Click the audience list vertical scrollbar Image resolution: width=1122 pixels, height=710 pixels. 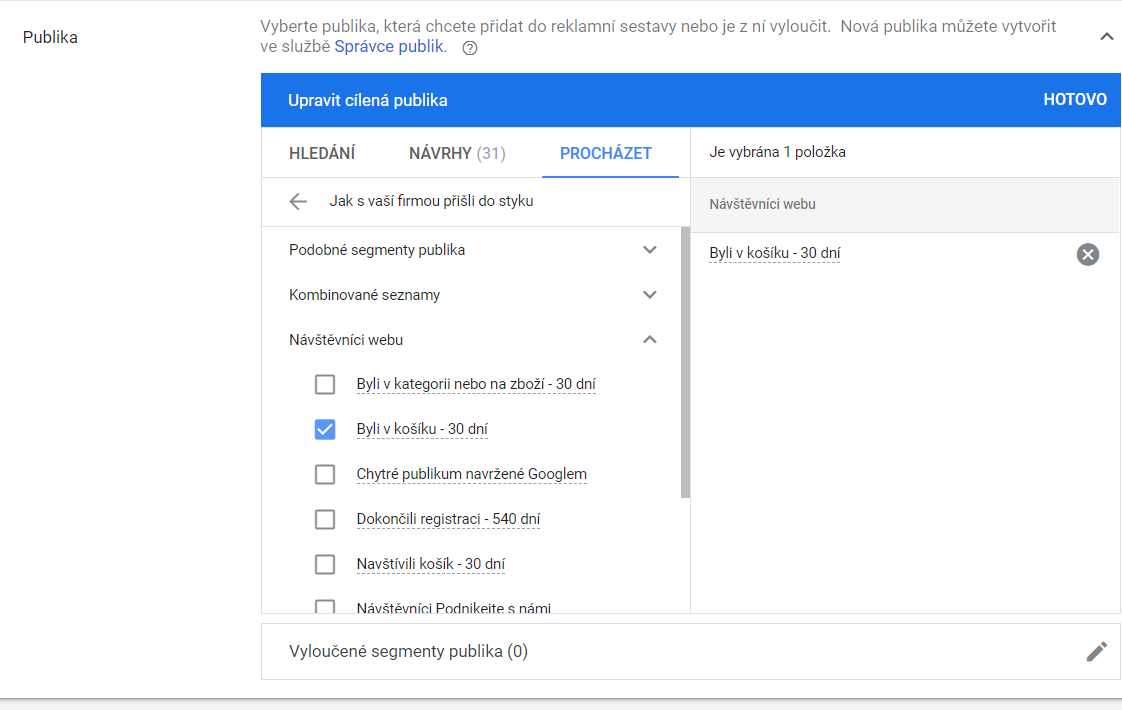click(x=686, y=362)
